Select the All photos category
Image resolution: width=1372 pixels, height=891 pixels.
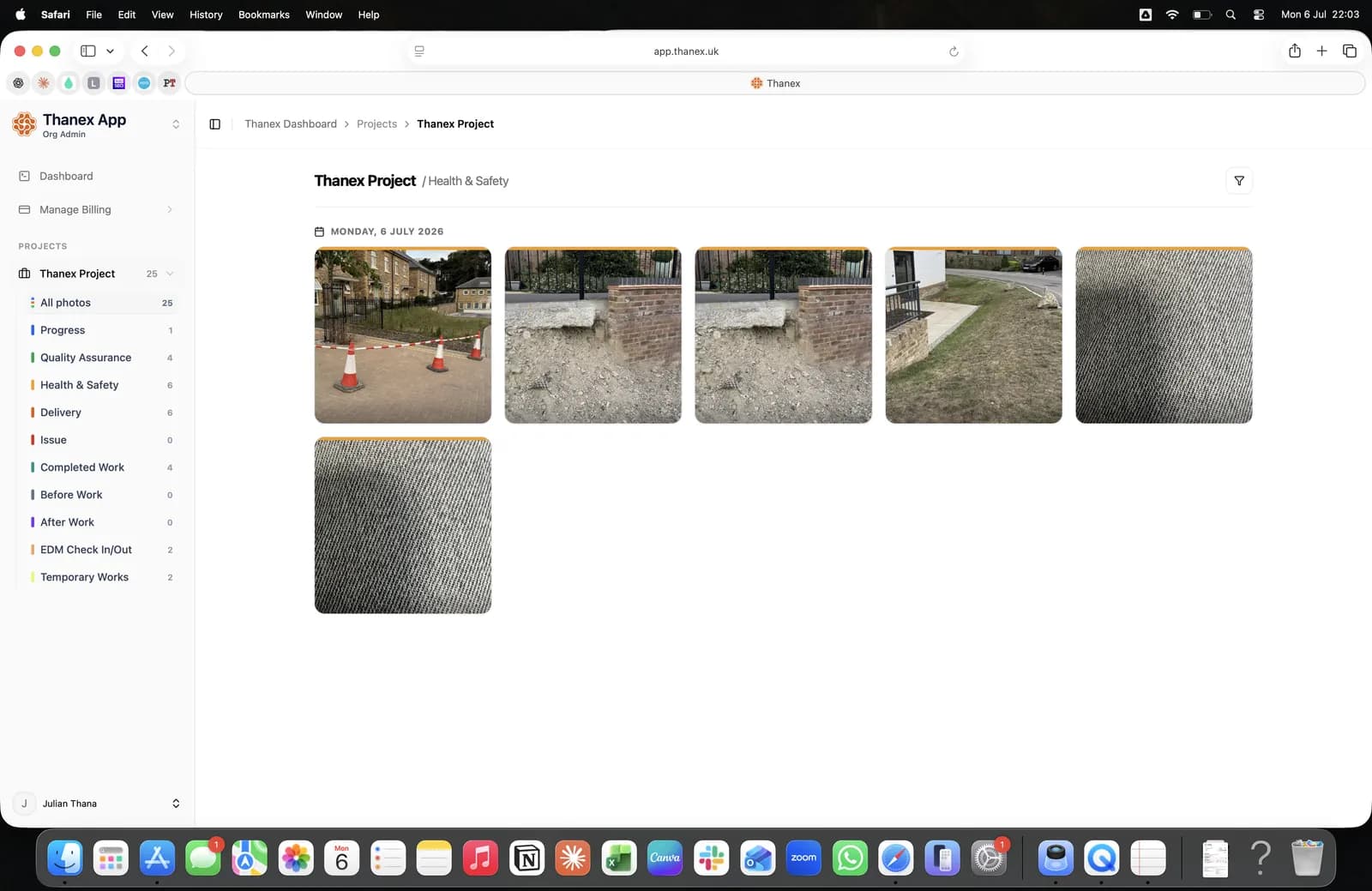(x=100, y=303)
